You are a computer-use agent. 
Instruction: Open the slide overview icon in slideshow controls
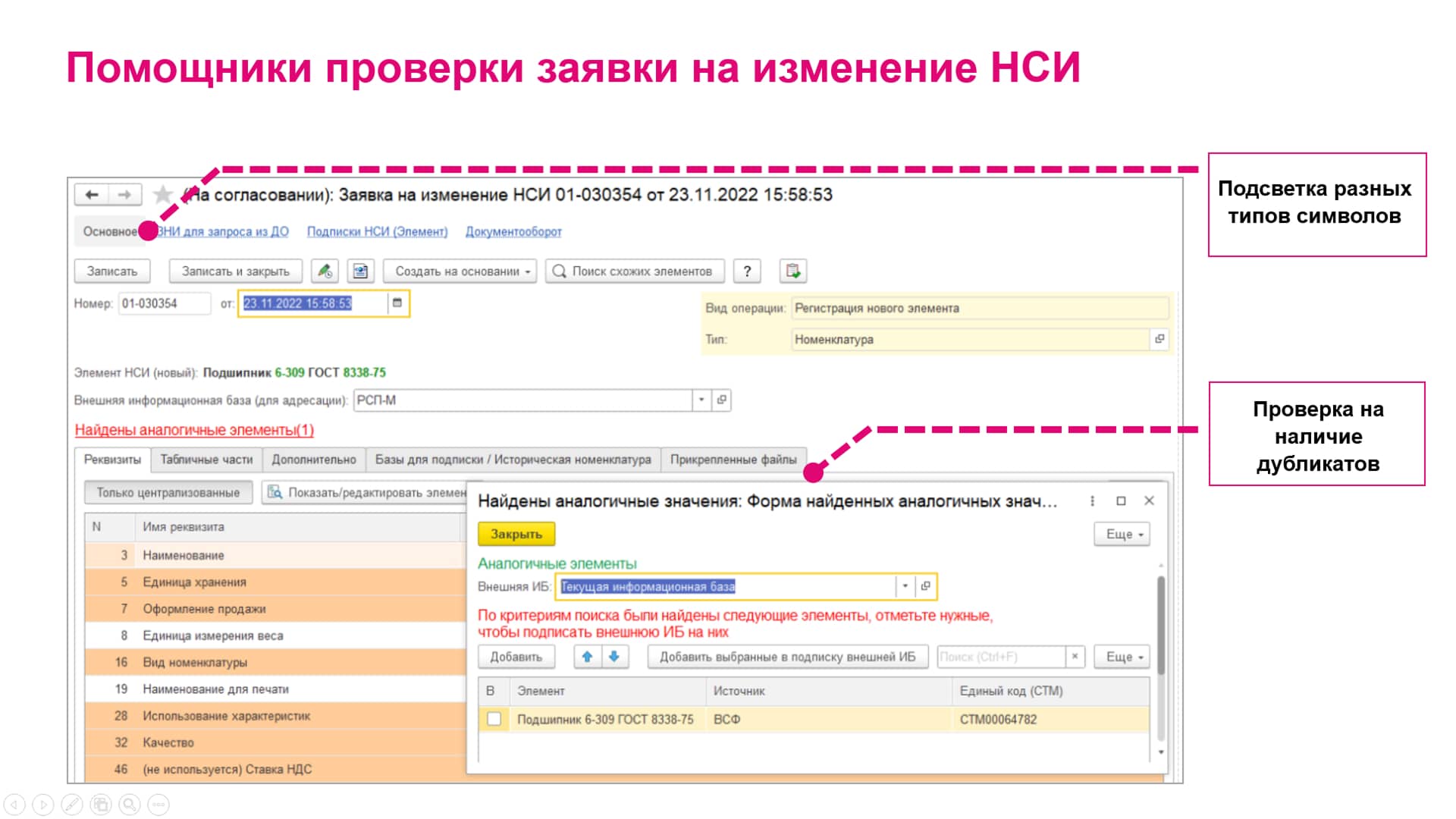pos(101,804)
